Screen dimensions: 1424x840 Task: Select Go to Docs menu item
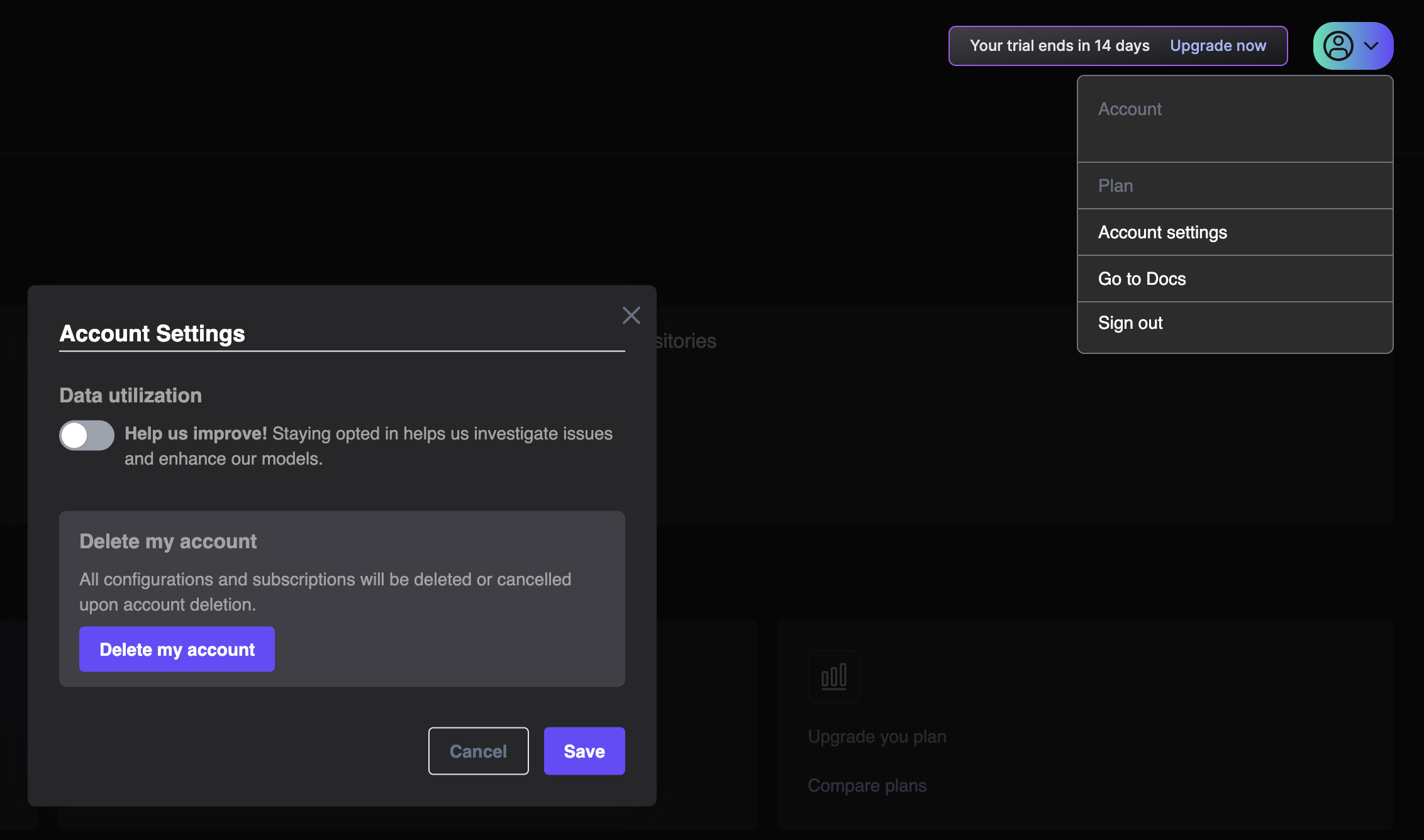pos(1235,279)
